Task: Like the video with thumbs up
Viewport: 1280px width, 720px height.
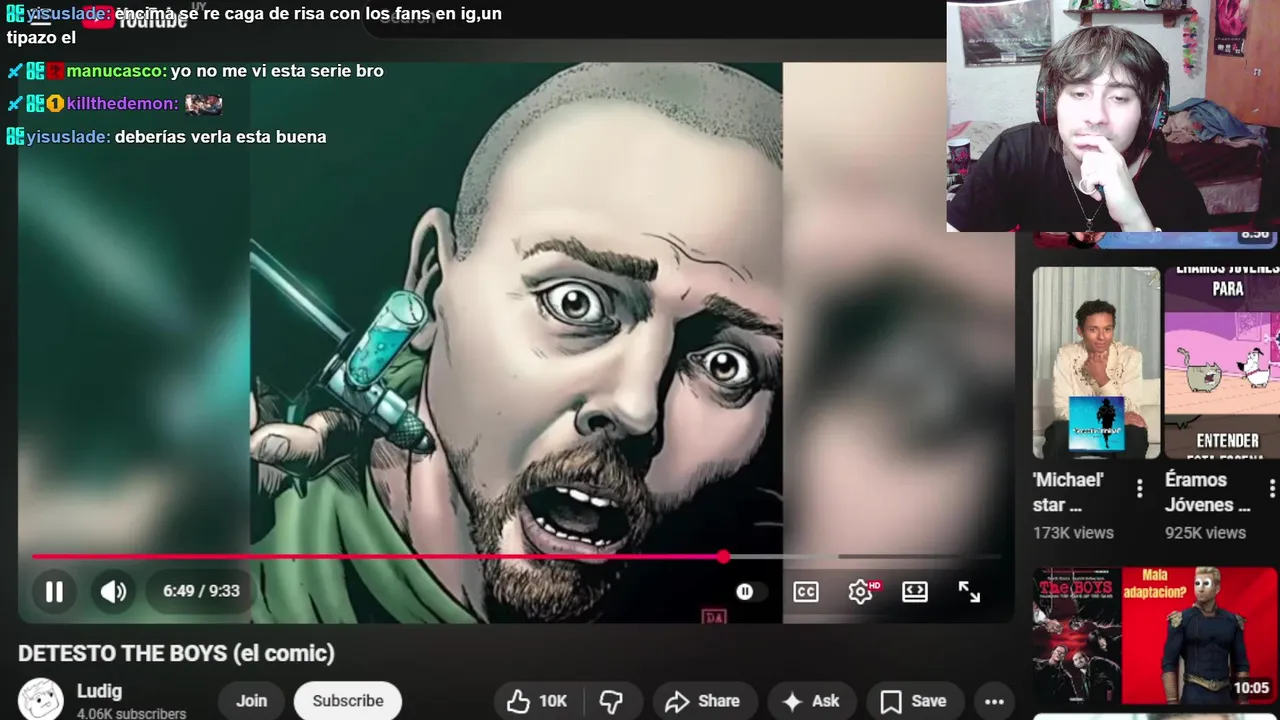Action: [537, 702]
